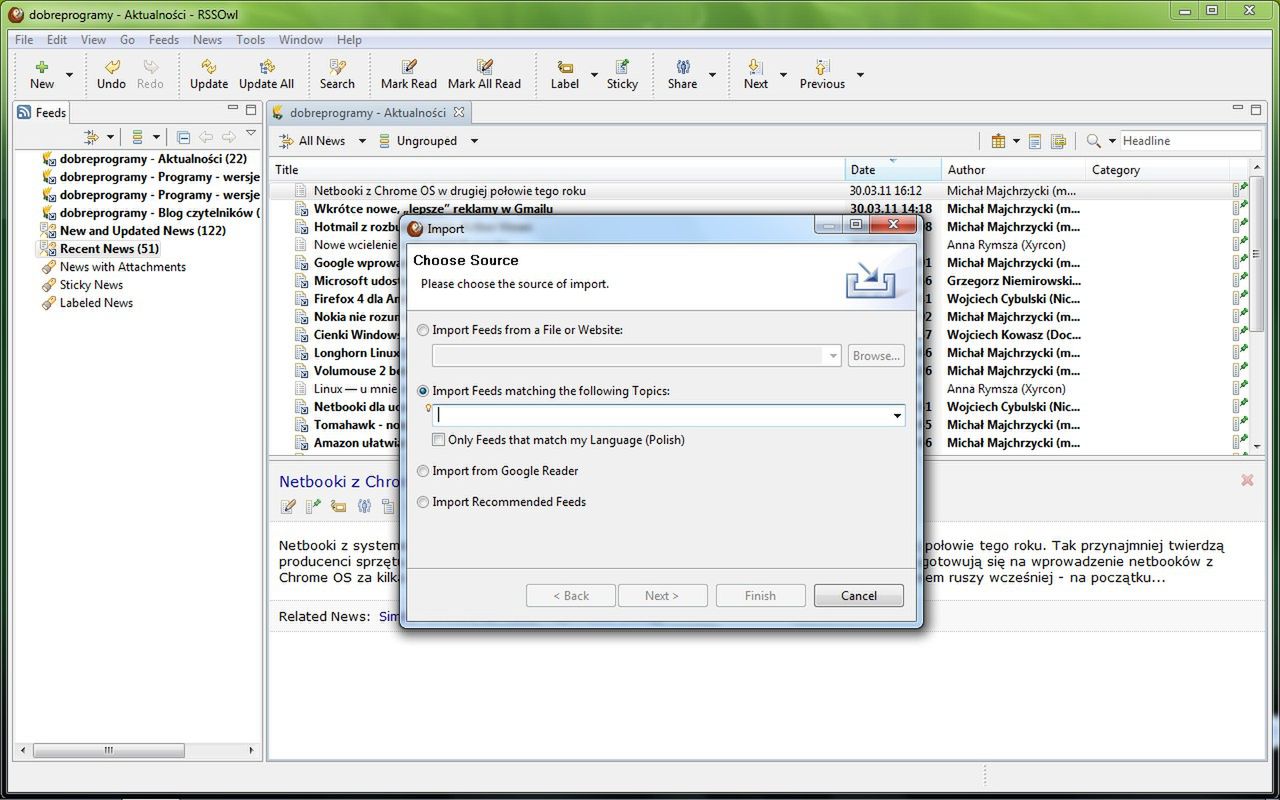This screenshot has width=1280, height=800.
Task: Open the New button dropdown arrow
Action: click(69, 75)
